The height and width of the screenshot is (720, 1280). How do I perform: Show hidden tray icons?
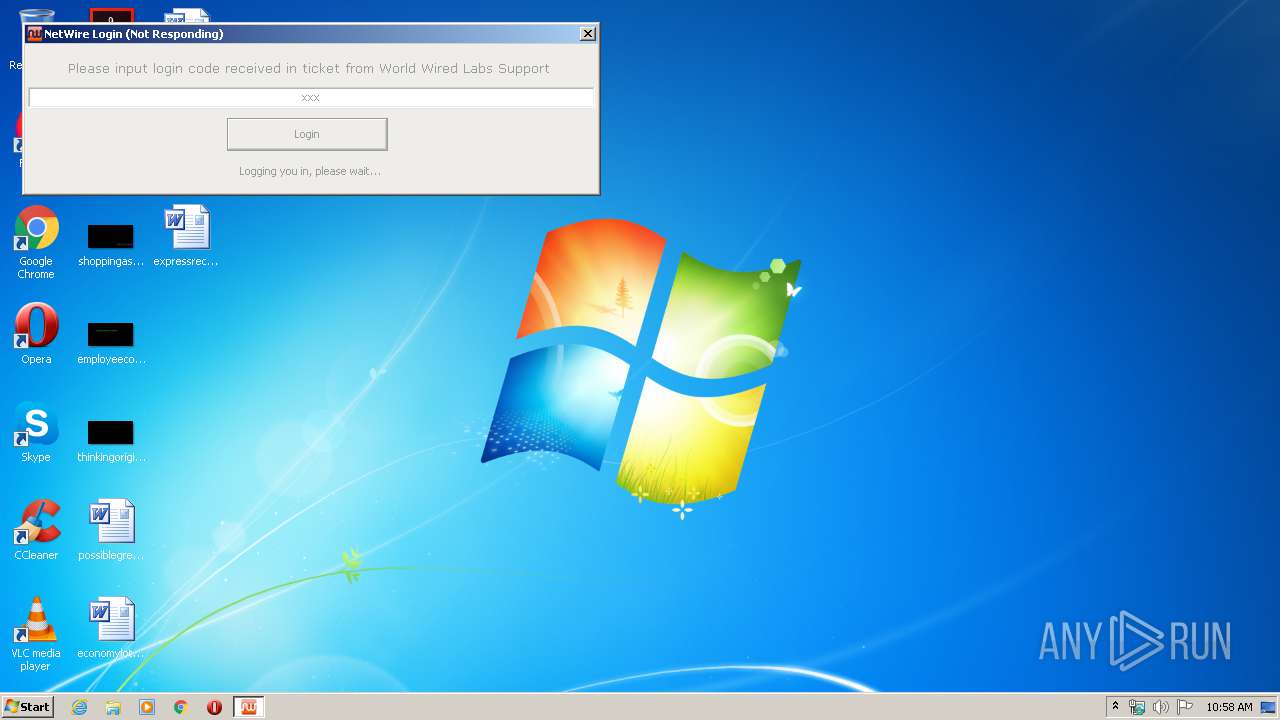tap(1116, 706)
